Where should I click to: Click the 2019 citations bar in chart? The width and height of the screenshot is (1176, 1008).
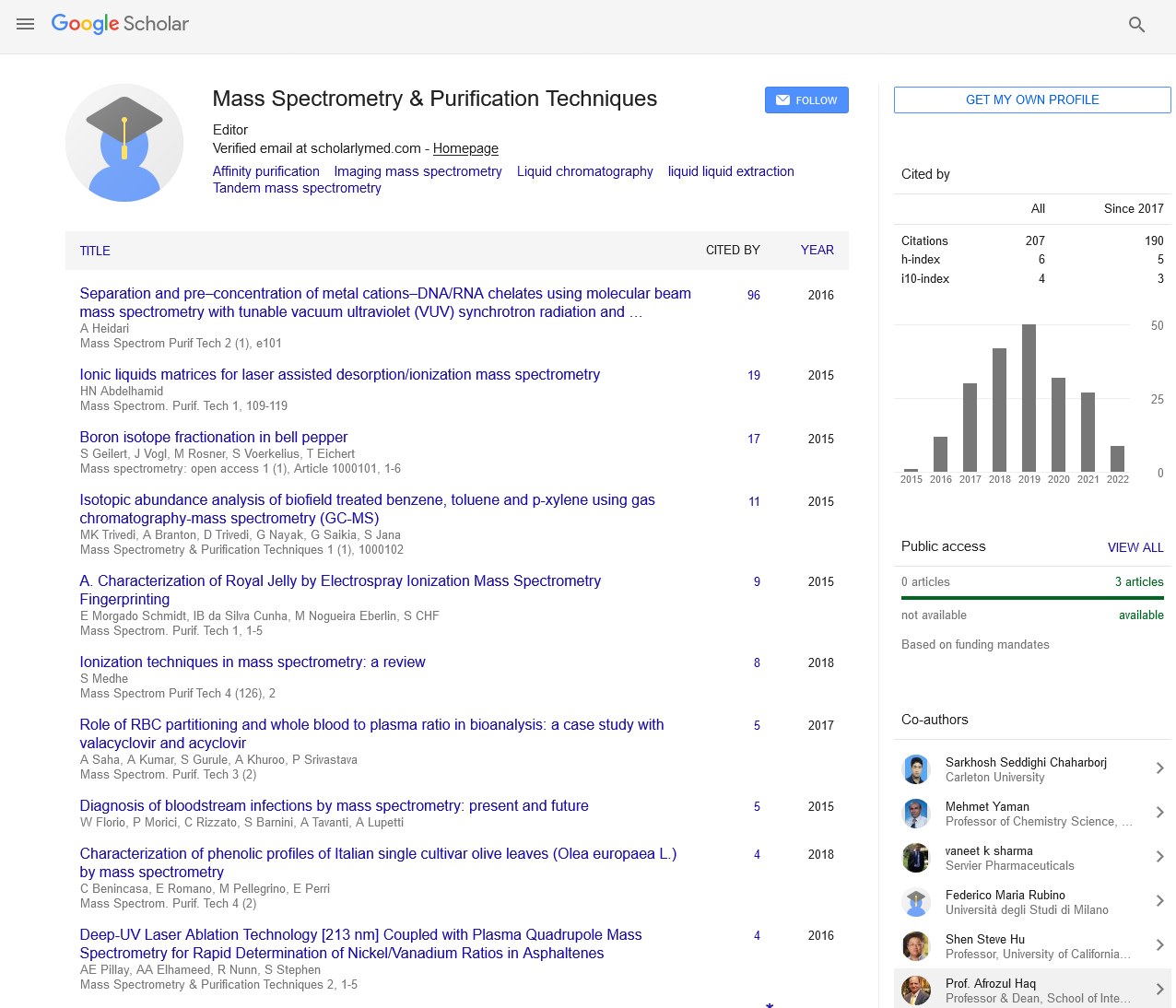click(x=1029, y=397)
